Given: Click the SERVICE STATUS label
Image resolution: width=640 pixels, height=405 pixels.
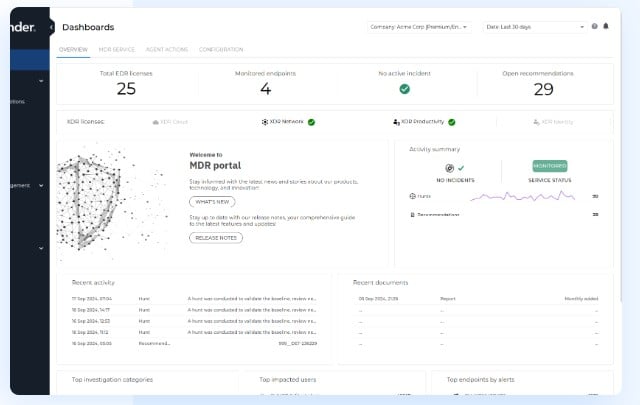Looking at the screenshot, I should [x=550, y=180].
